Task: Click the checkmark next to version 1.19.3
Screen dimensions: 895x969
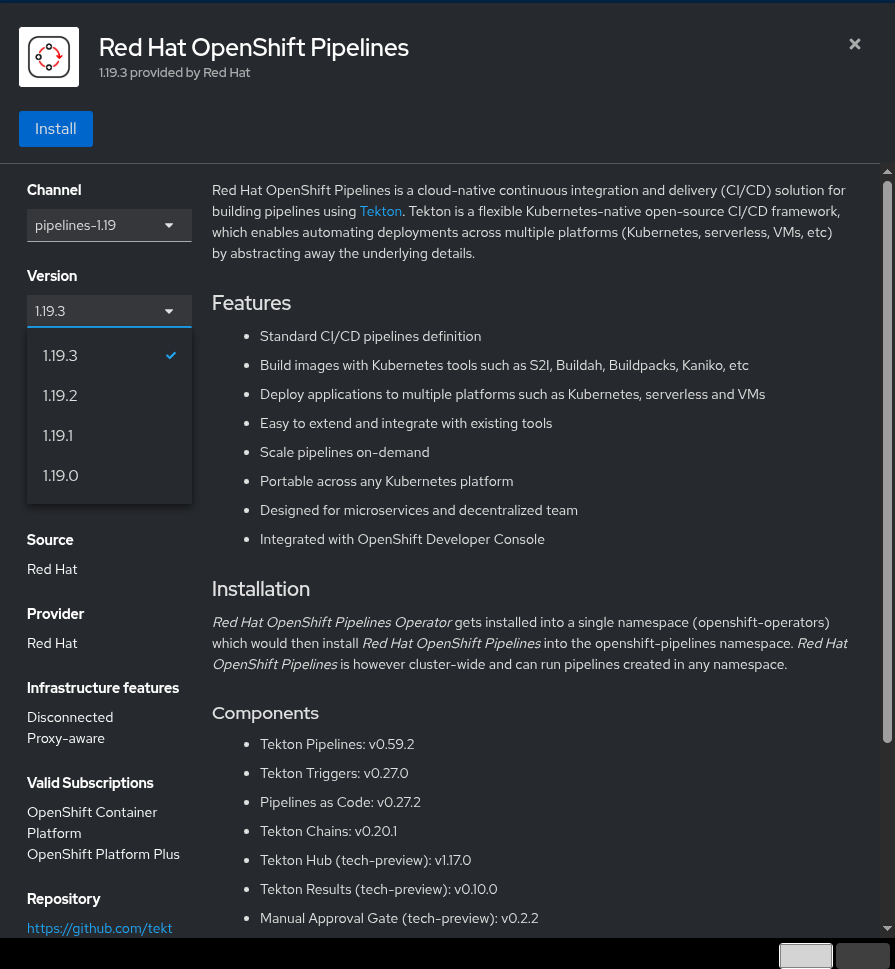Action: [x=171, y=355]
